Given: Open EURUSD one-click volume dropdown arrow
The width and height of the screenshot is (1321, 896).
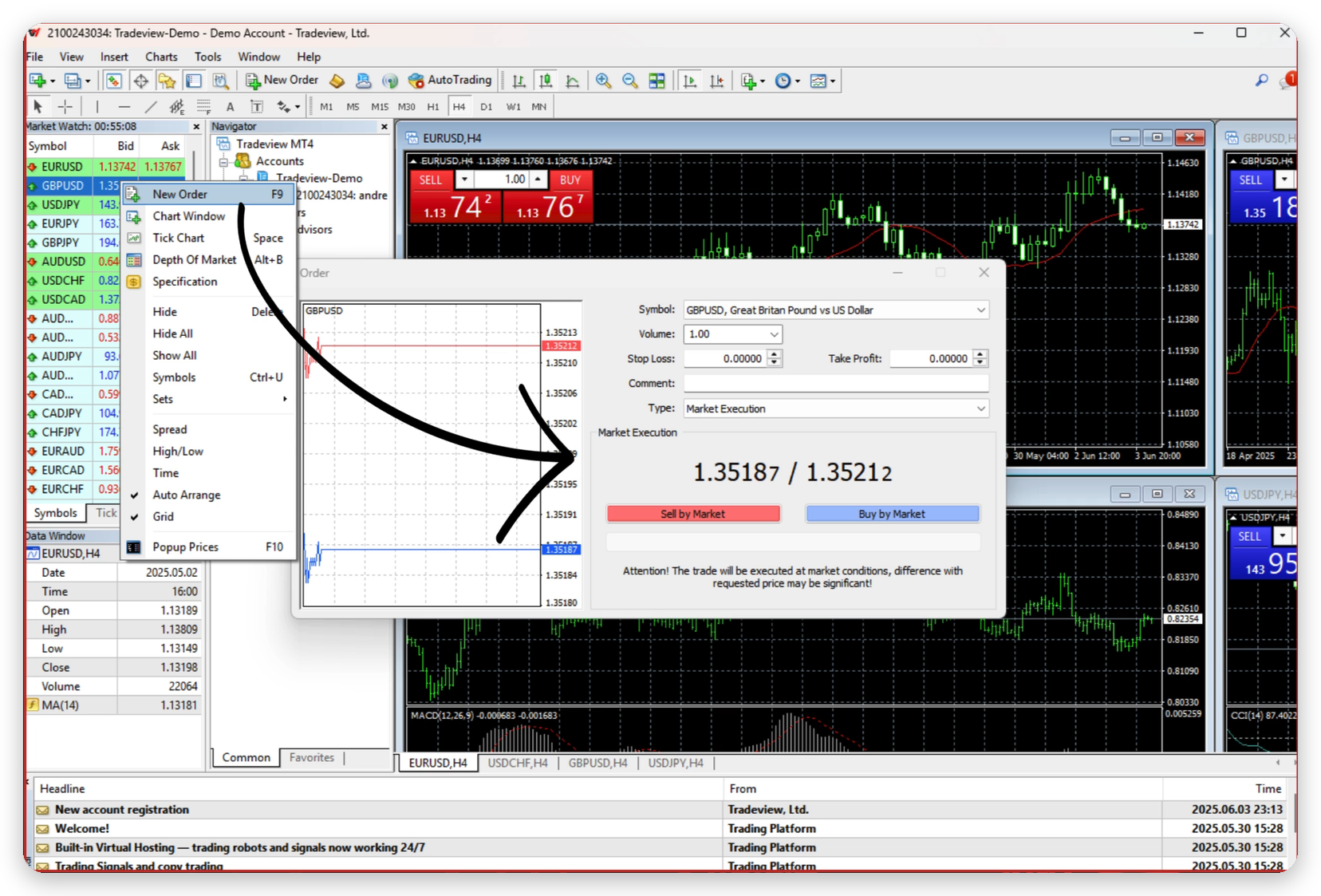Looking at the screenshot, I should coord(464,180).
